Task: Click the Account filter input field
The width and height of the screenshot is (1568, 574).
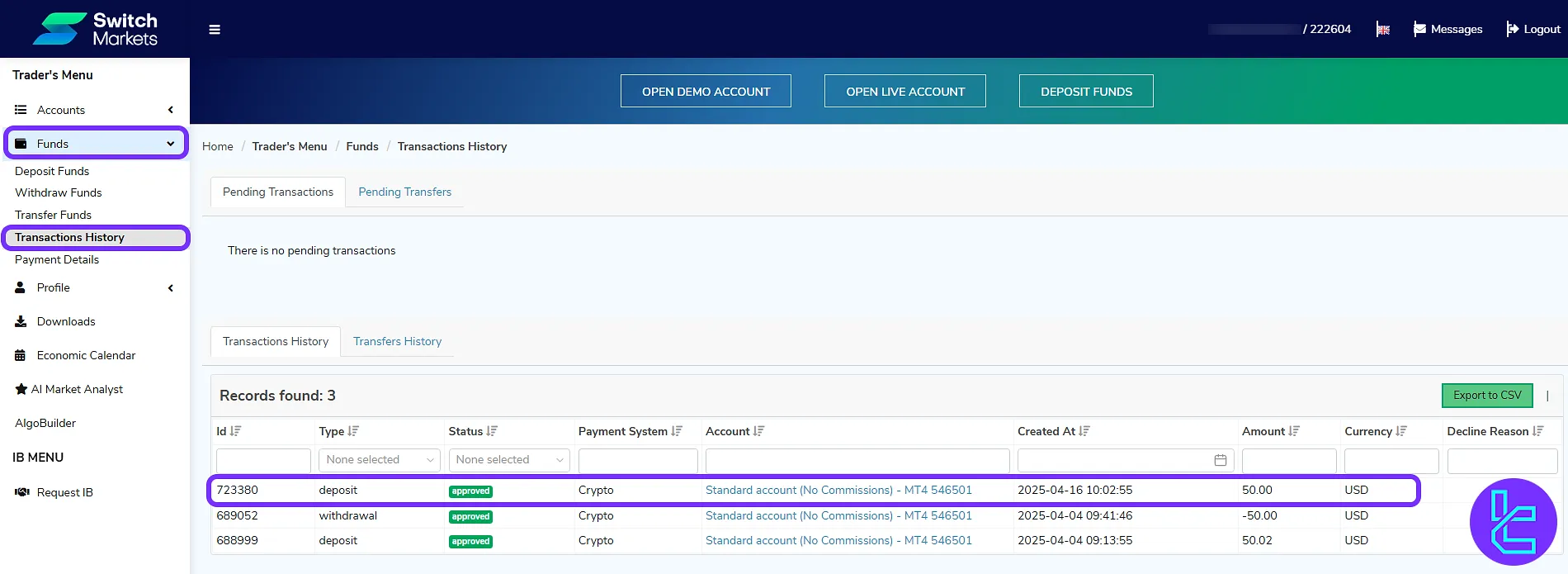Action: click(857, 460)
